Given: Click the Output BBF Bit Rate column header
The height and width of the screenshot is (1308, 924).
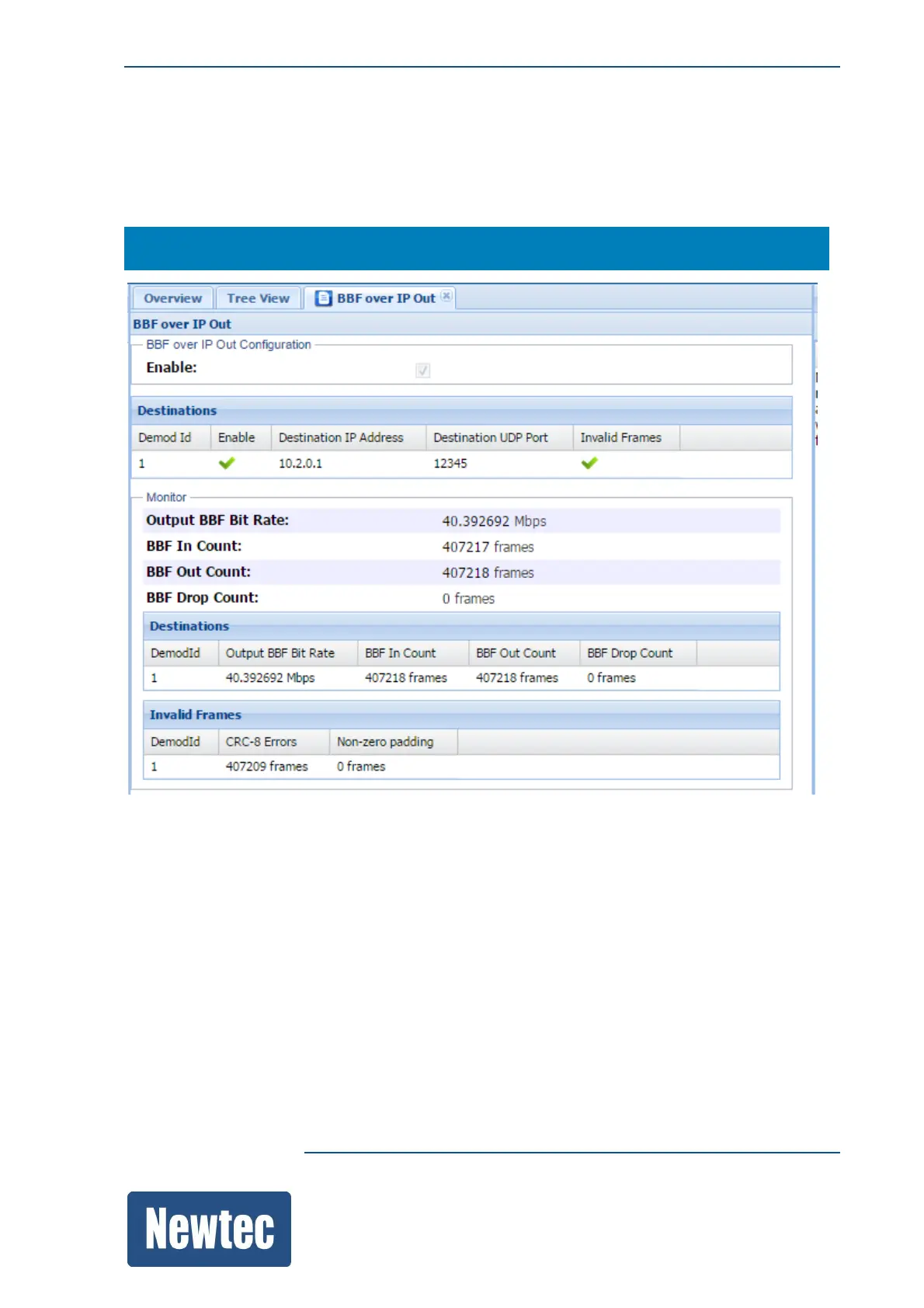Looking at the screenshot, I should (x=288, y=653).
